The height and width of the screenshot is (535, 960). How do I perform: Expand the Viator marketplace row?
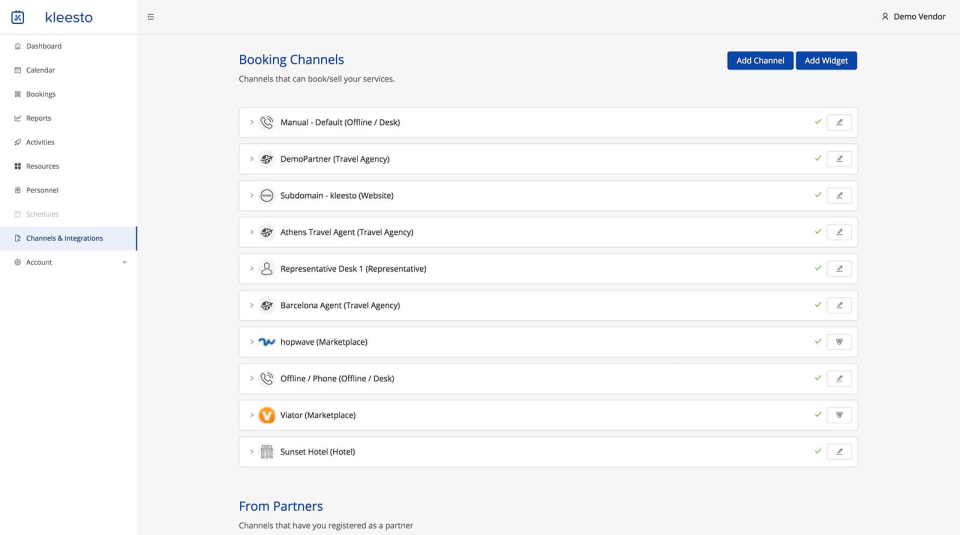252,415
